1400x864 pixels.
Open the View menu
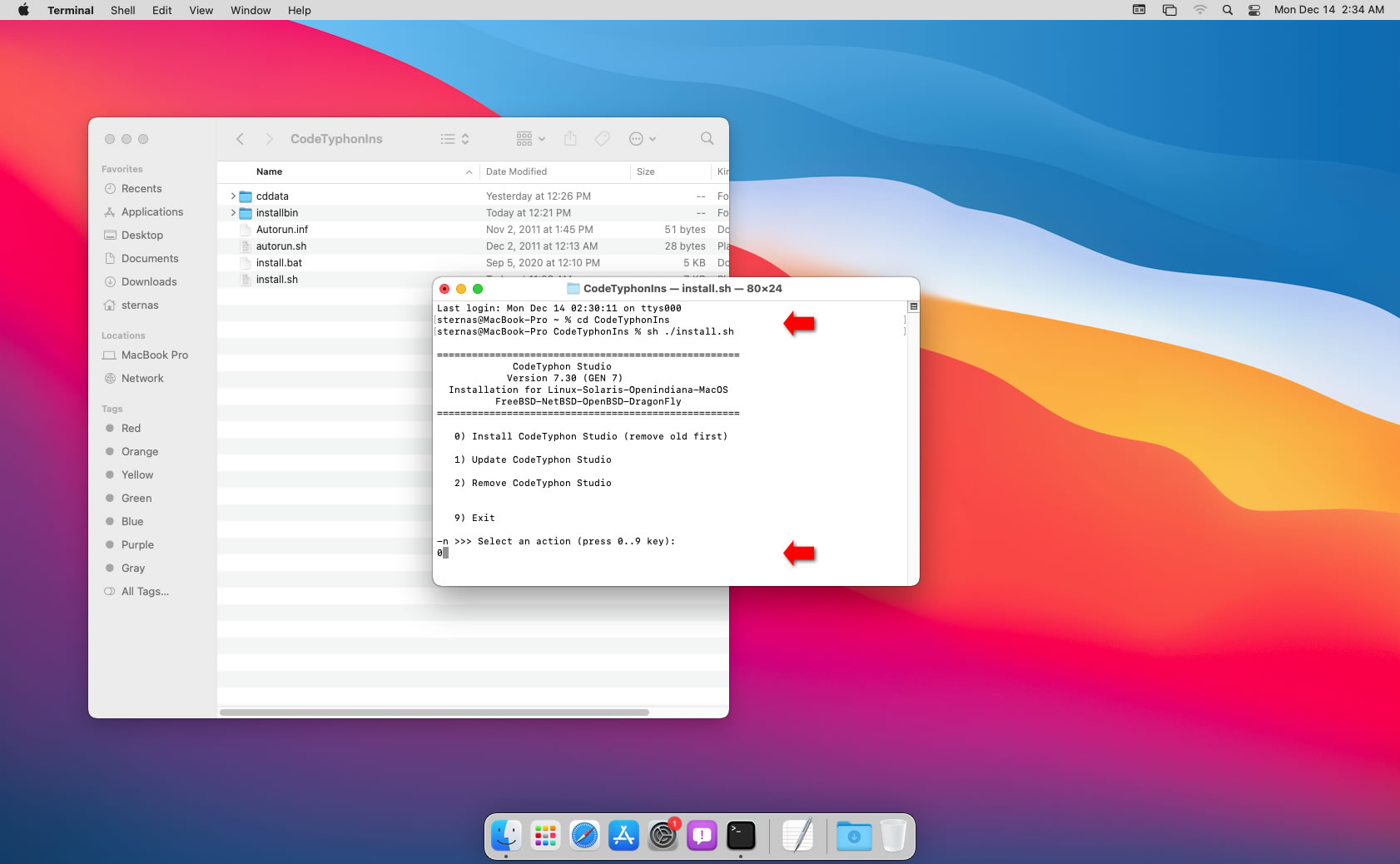click(x=201, y=10)
